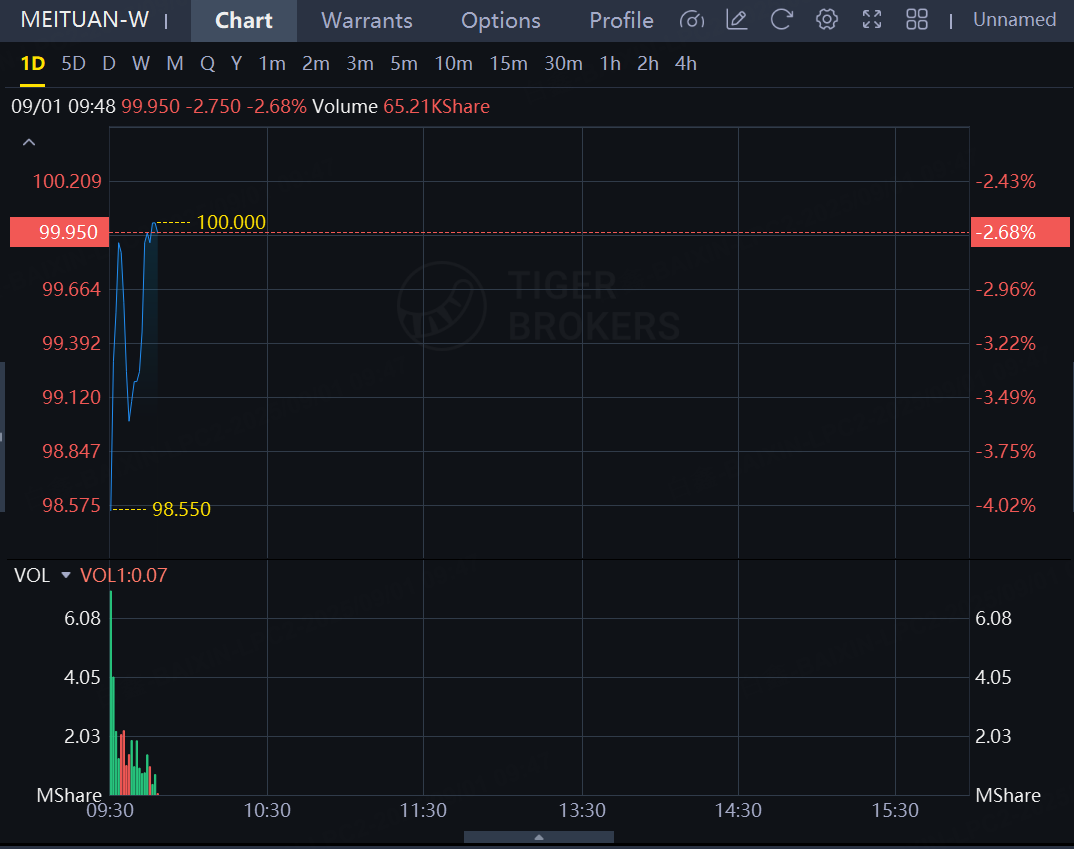
Task: Open the speedometer indicator icon
Action: (691, 20)
